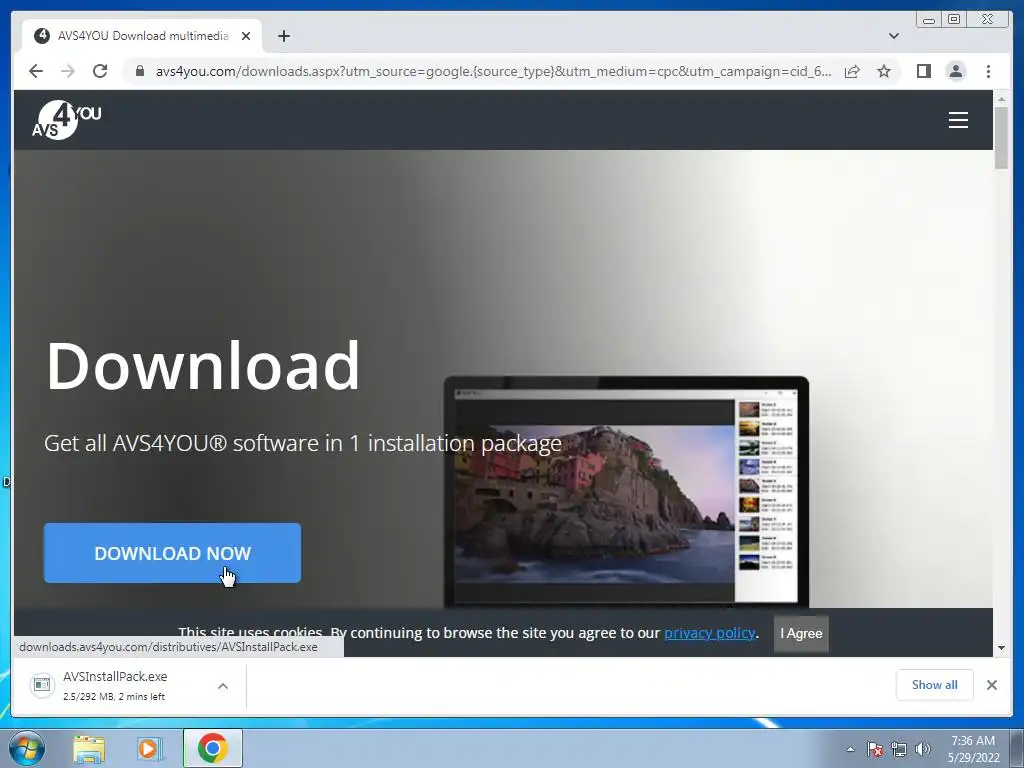Toggle the browser side panel
Image resolution: width=1024 pixels, height=768 pixels.
[x=923, y=71]
